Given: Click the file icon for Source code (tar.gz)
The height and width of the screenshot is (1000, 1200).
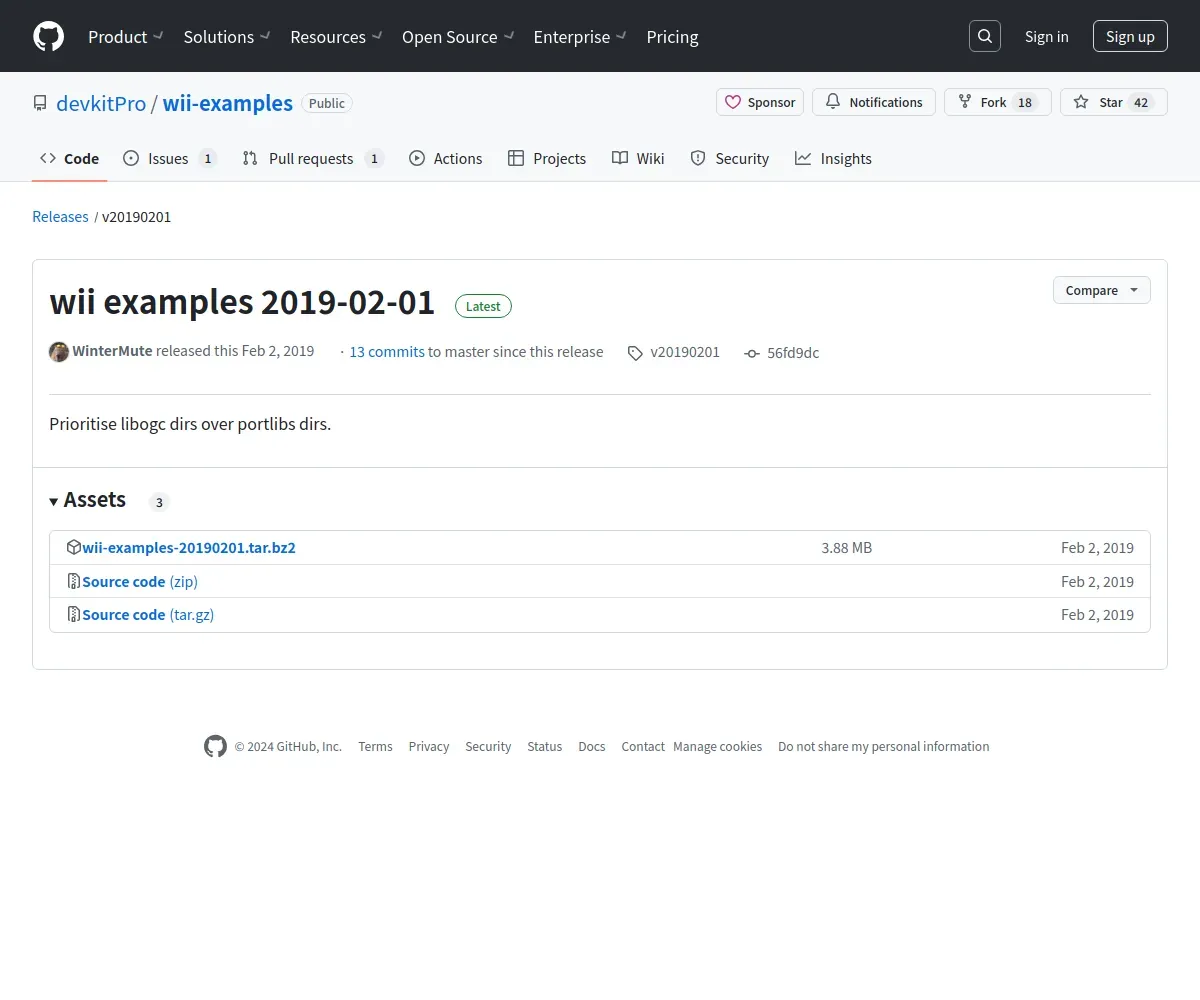Looking at the screenshot, I should [74, 614].
